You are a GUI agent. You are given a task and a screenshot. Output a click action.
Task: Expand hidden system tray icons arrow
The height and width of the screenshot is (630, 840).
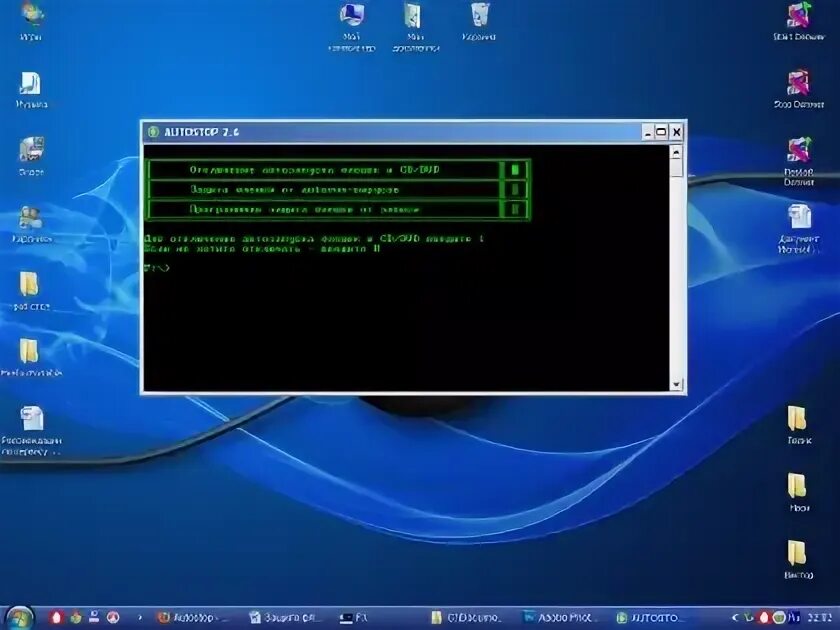point(736,618)
